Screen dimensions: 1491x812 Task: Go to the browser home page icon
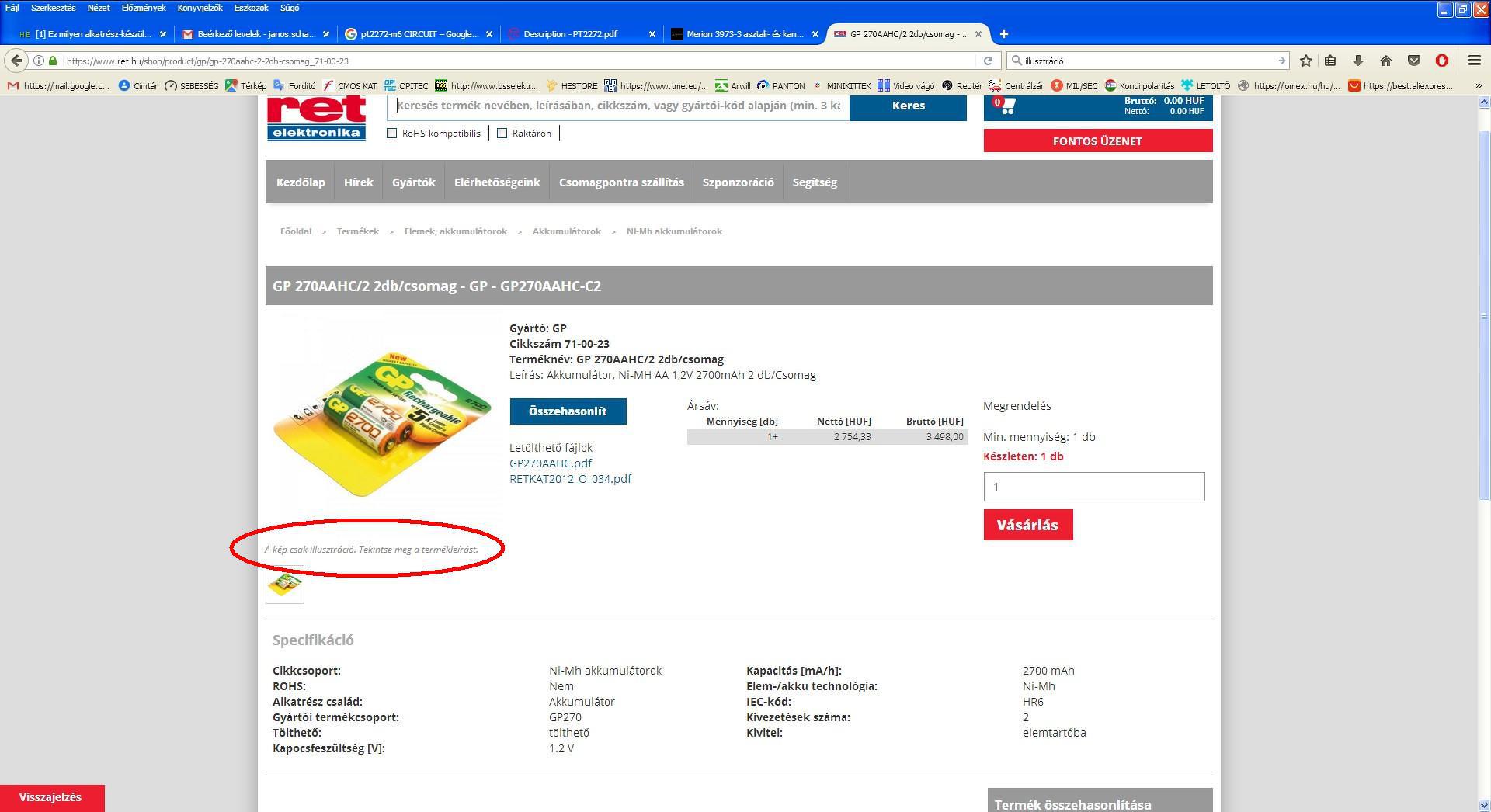pos(1385,61)
